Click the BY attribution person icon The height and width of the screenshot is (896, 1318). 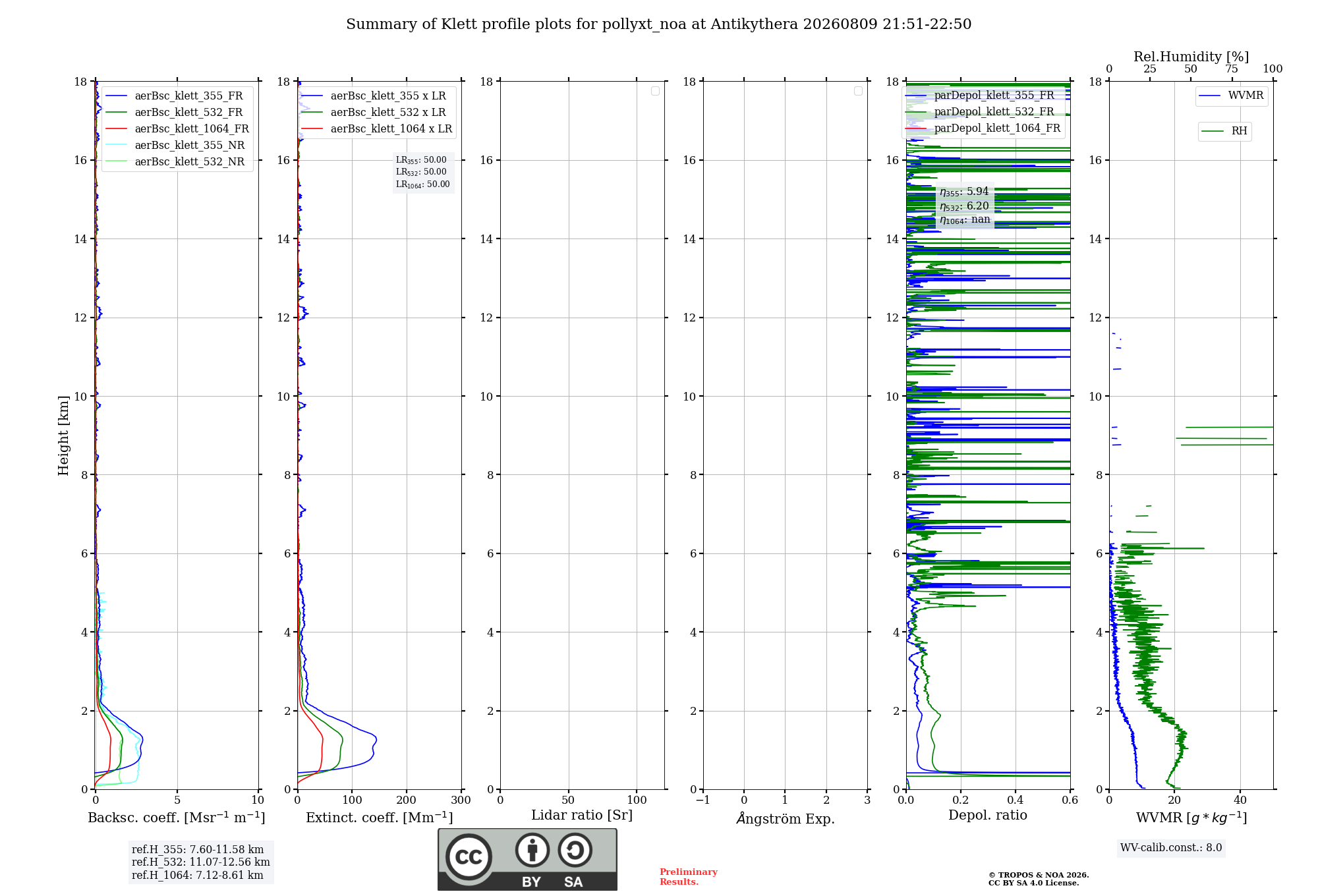(532, 850)
